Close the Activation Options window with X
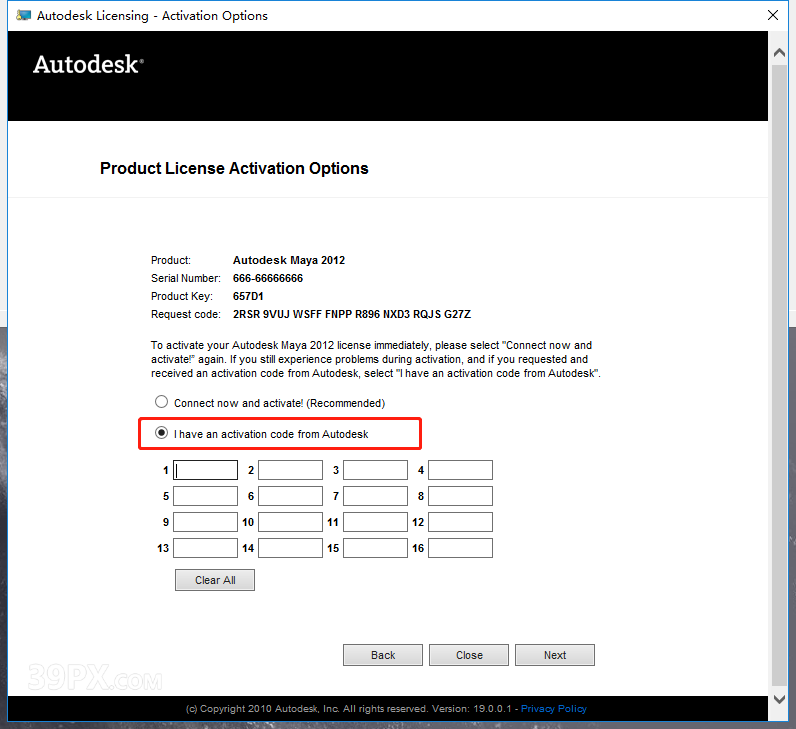796x729 pixels. coord(773,16)
